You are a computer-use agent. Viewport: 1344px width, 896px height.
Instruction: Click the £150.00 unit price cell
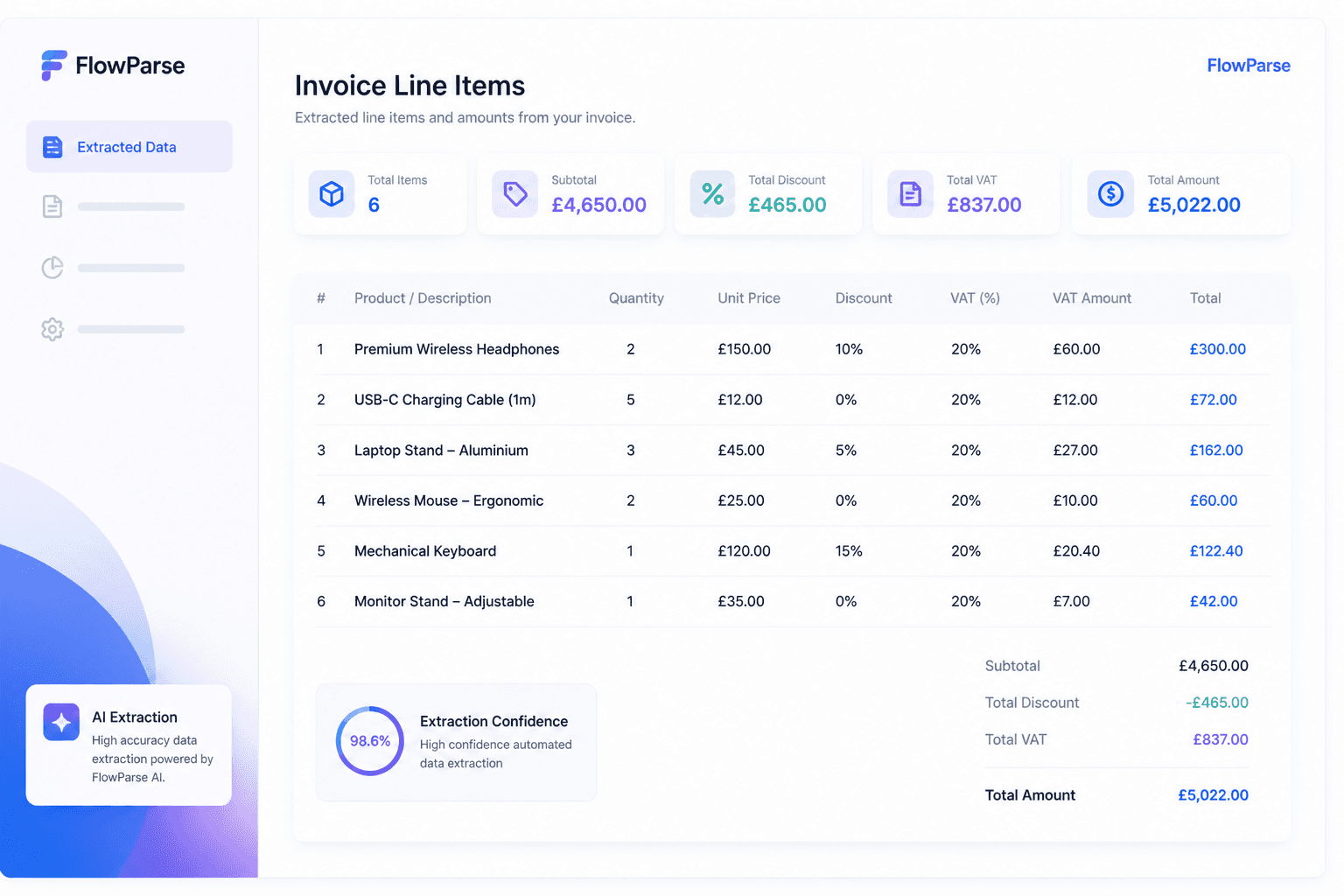(745, 349)
